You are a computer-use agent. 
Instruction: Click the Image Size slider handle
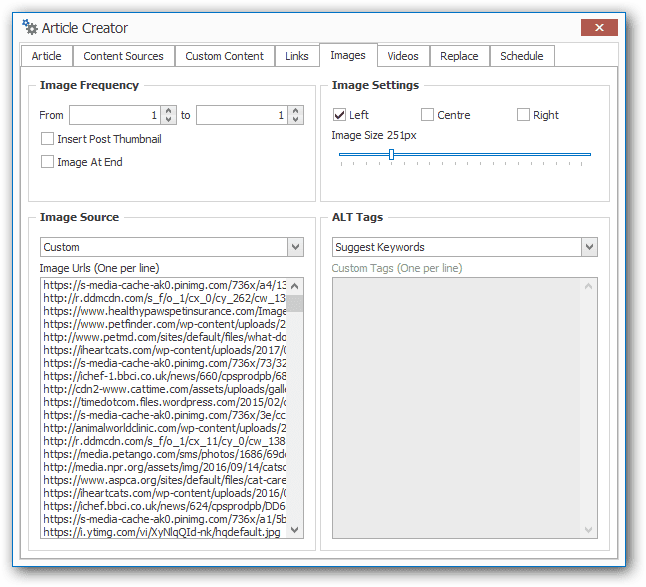coord(391,154)
